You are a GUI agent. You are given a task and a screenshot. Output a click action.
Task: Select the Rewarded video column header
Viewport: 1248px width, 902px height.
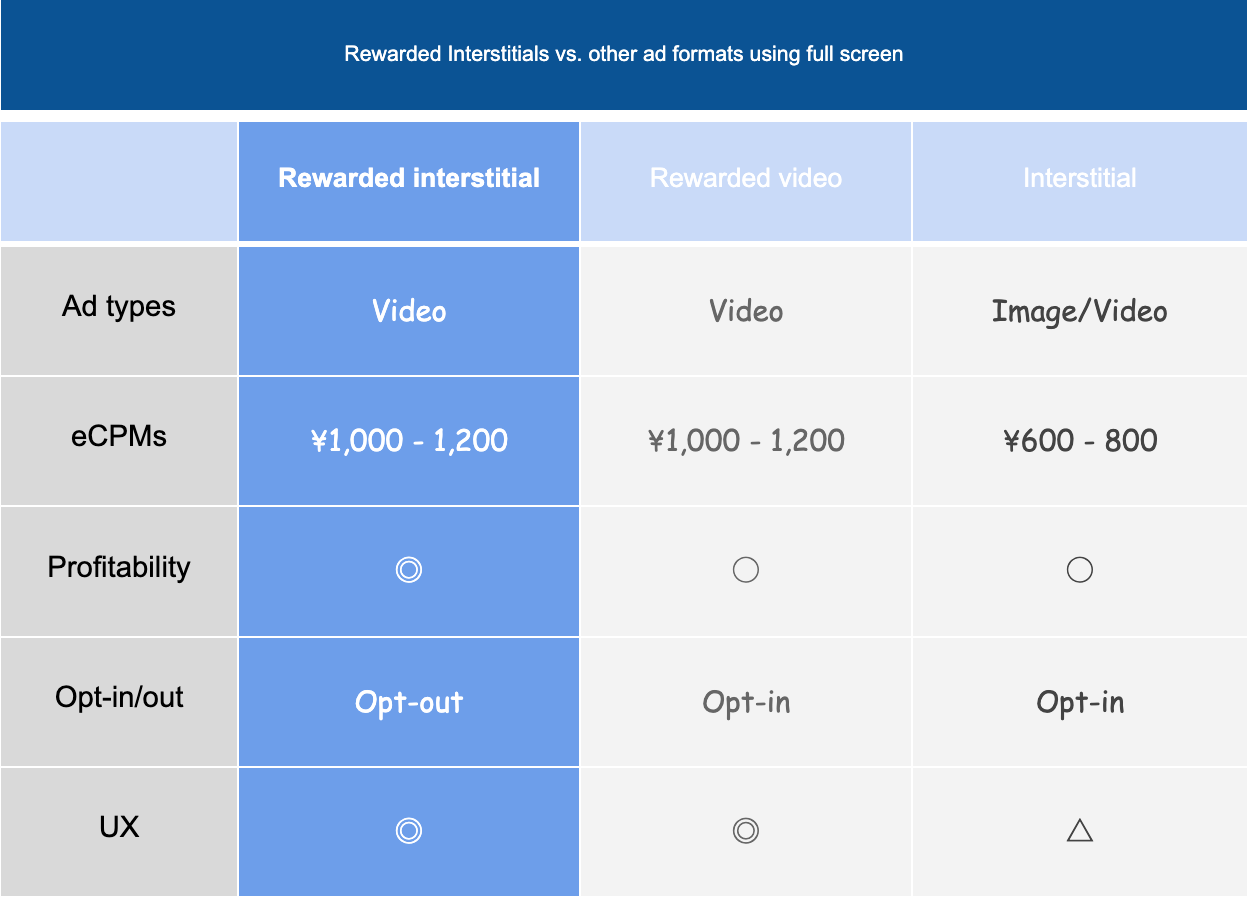point(745,179)
